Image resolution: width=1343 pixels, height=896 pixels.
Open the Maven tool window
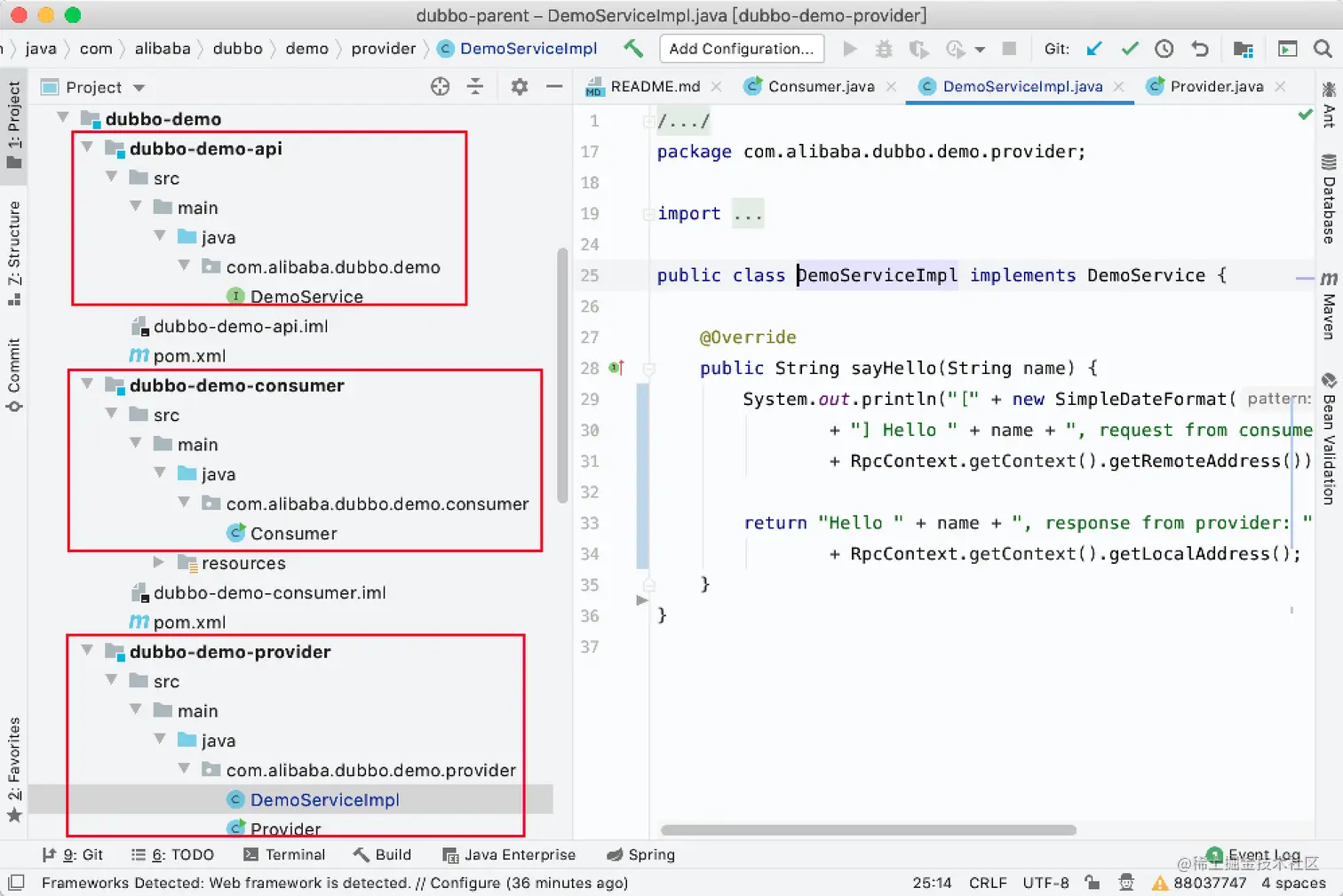coord(1329,305)
